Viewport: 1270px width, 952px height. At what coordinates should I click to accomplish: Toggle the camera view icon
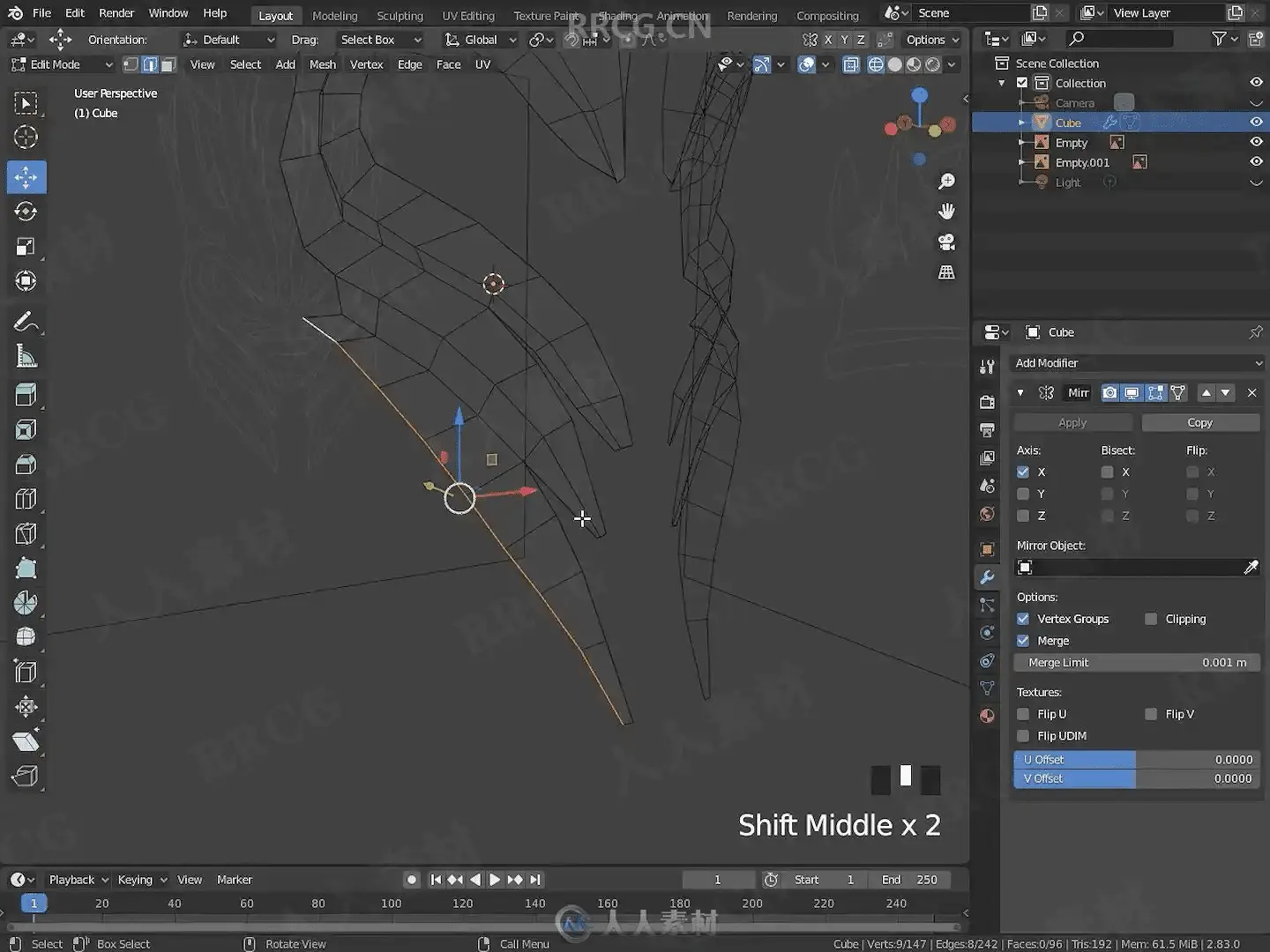point(946,242)
